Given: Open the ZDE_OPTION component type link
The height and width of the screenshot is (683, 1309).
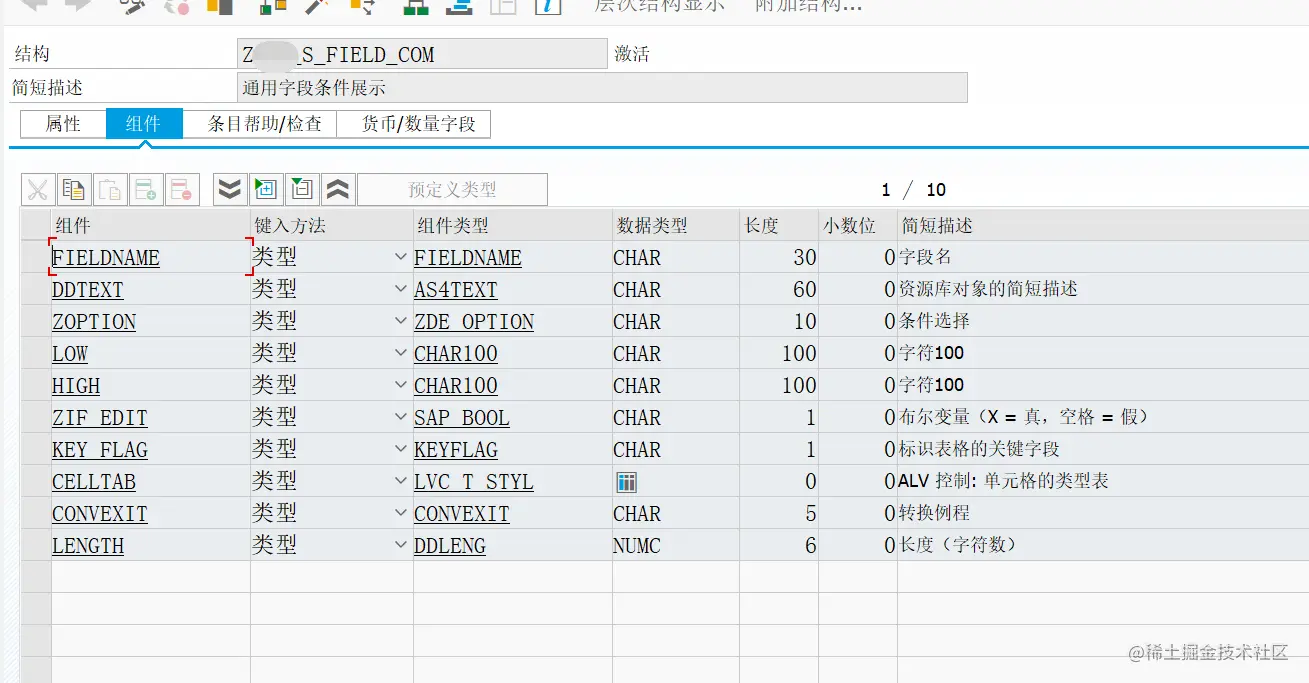Looking at the screenshot, I should click(474, 322).
